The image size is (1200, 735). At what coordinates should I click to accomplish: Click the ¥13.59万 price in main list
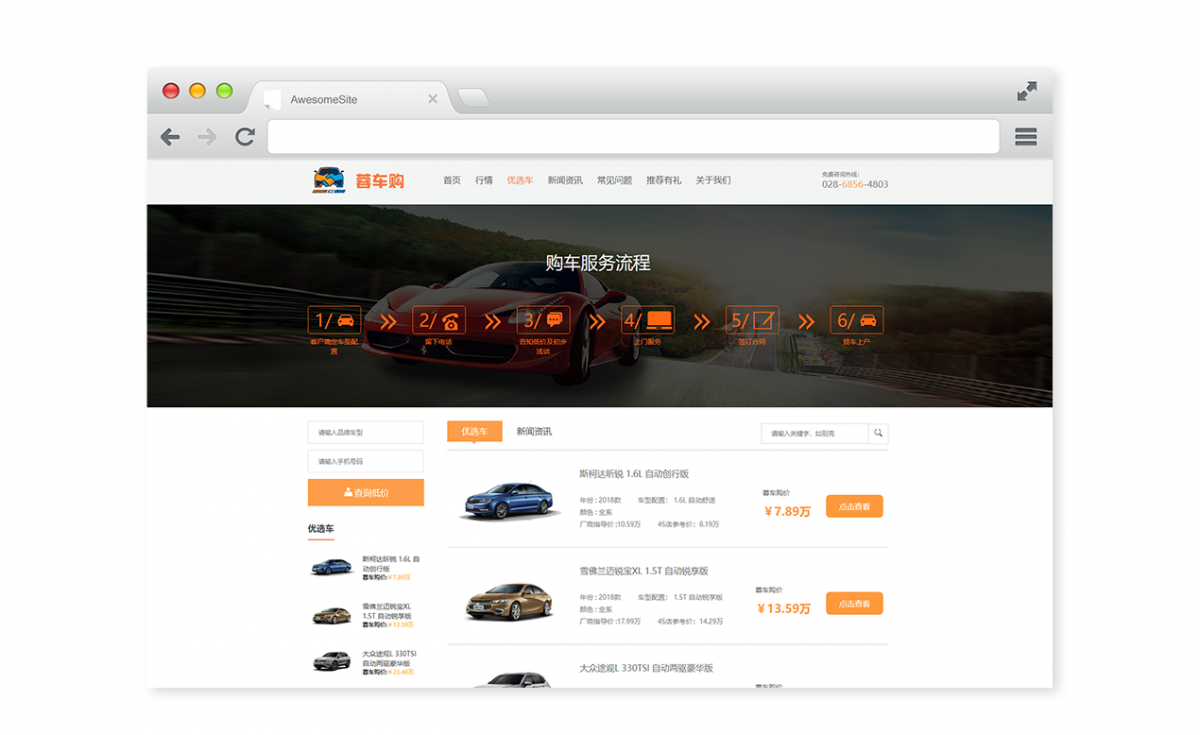point(783,608)
